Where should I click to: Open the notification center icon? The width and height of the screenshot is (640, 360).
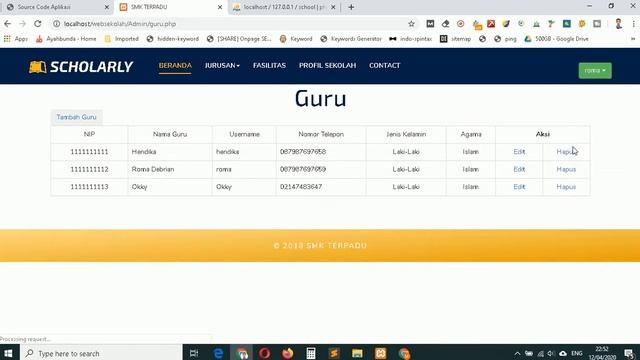[629, 353]
